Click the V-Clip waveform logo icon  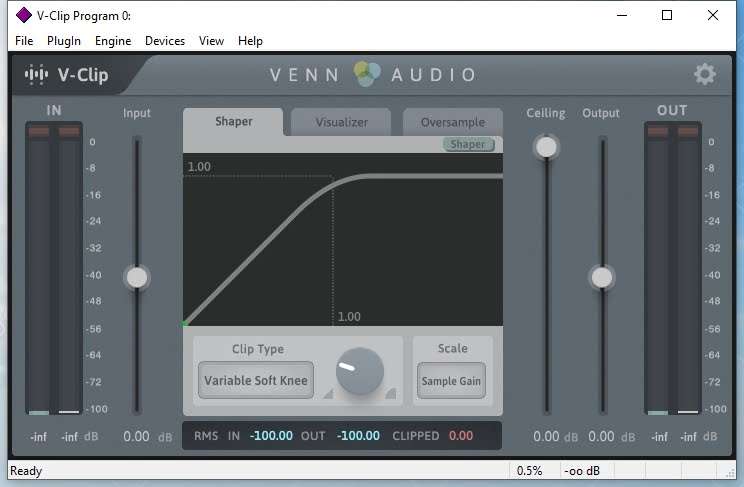(37, 75)
